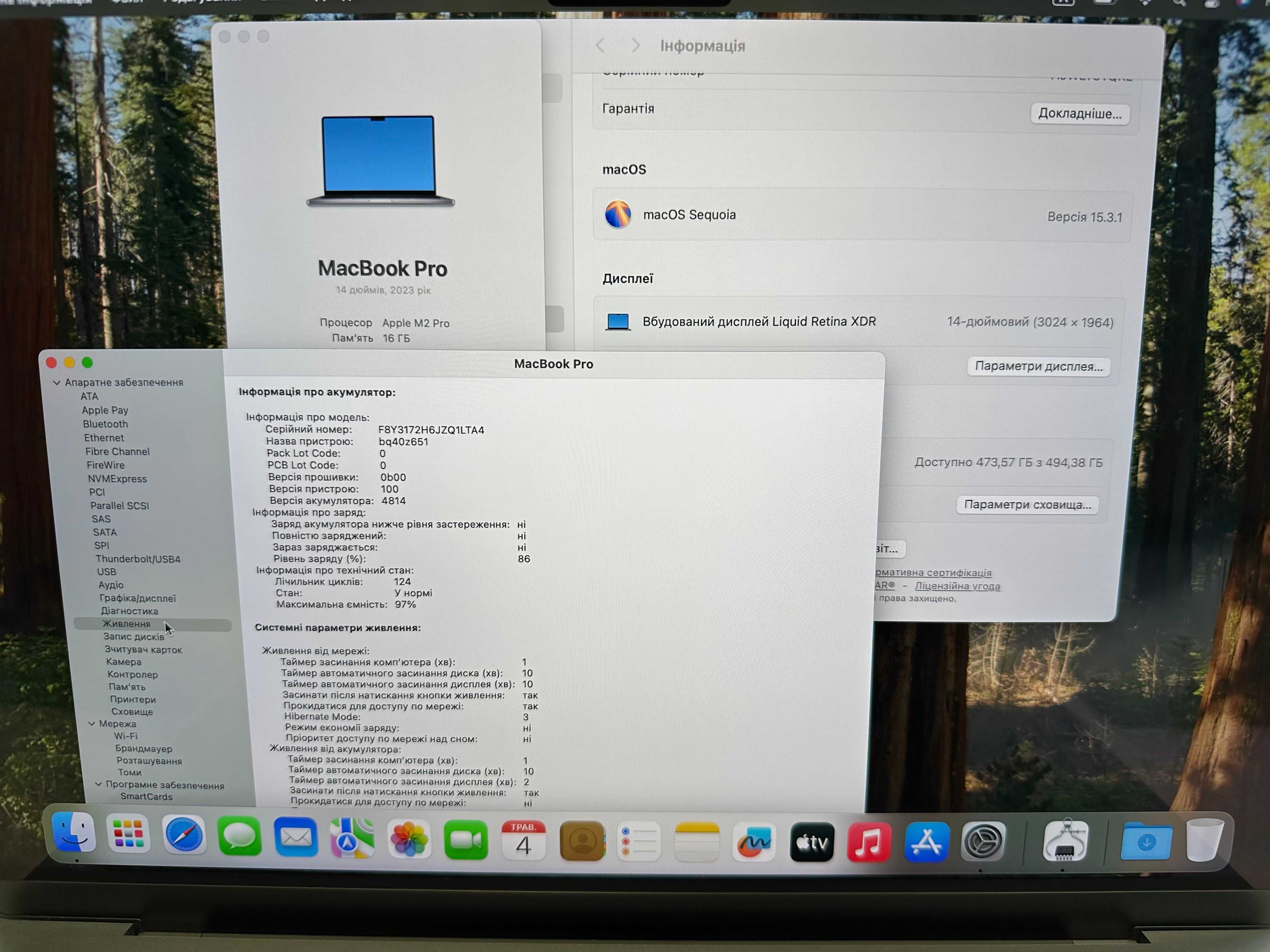This screenshot has width=1270, height=952.
Task: Click the battery serial number F8Y3172H6JZQ1LTA4
Action: tap(431, 430)
